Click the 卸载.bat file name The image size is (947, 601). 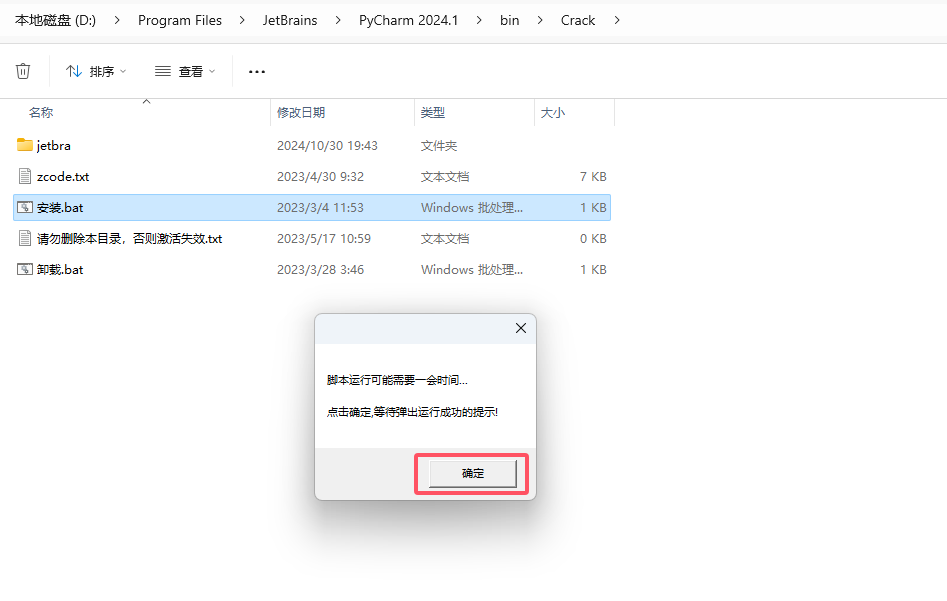pyautogui.click(x=60, y=269)
